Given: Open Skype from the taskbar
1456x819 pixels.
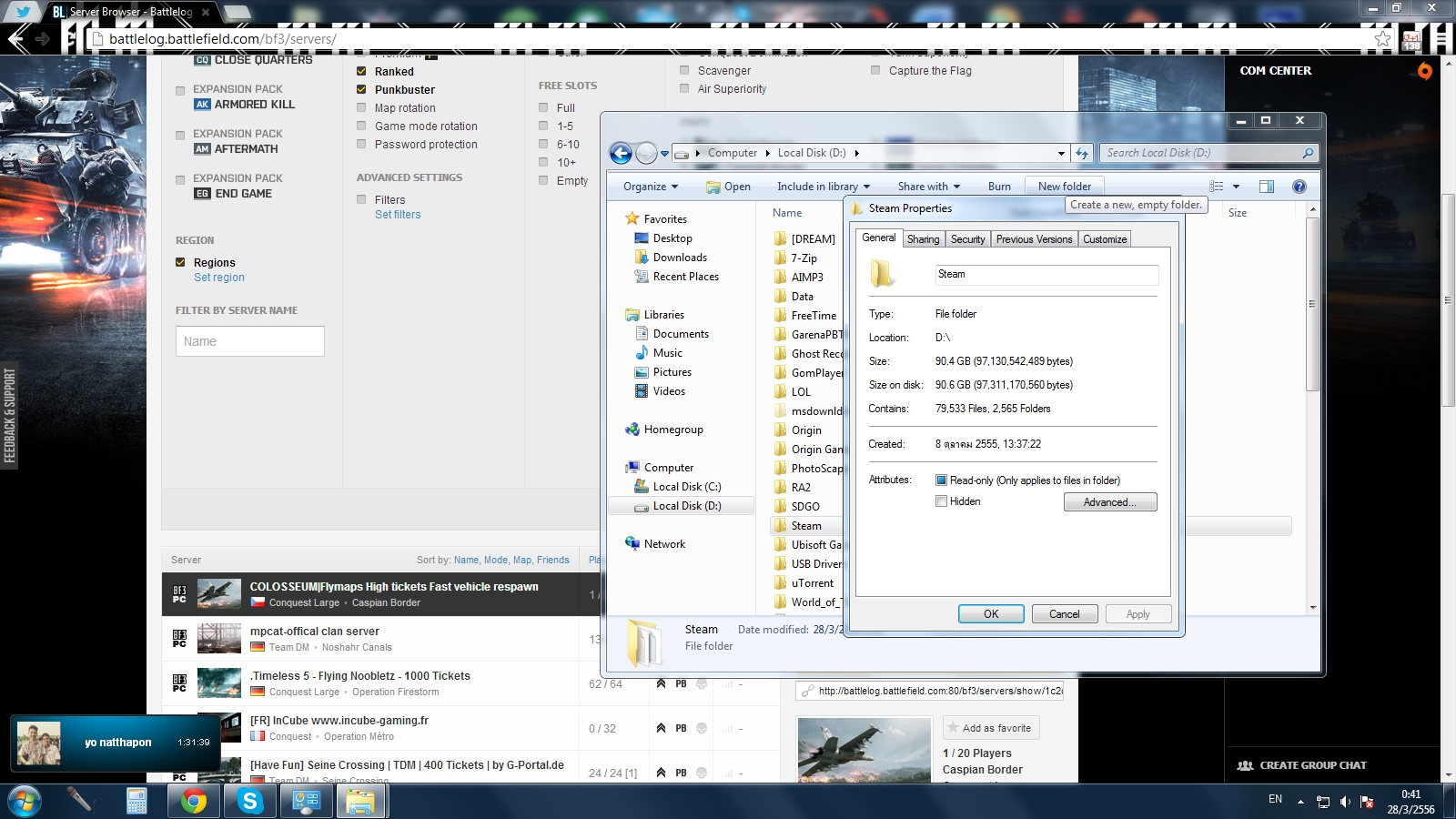Looking at the screenshot, I should [x=249, y=802].
